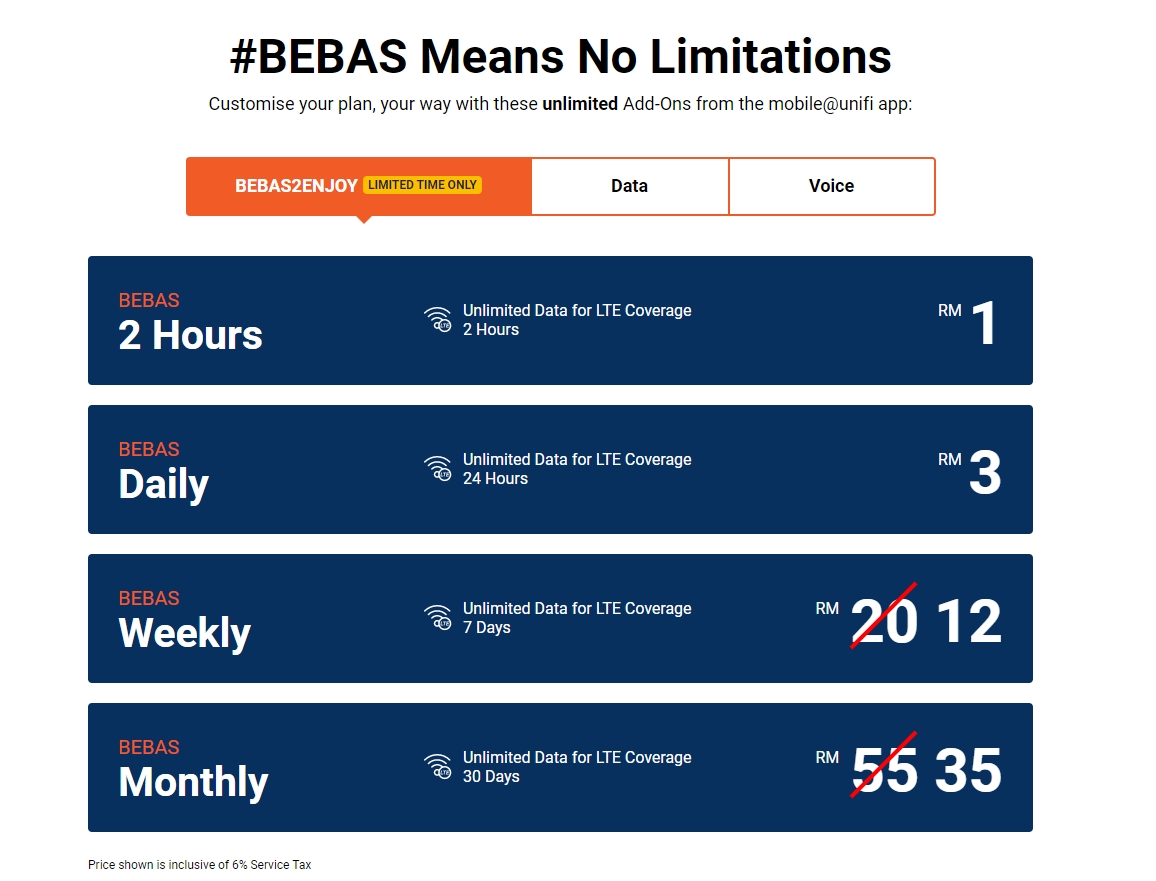Click the 6% Service Tax price note
The image size is (1156, 881).
click(199, 864)
